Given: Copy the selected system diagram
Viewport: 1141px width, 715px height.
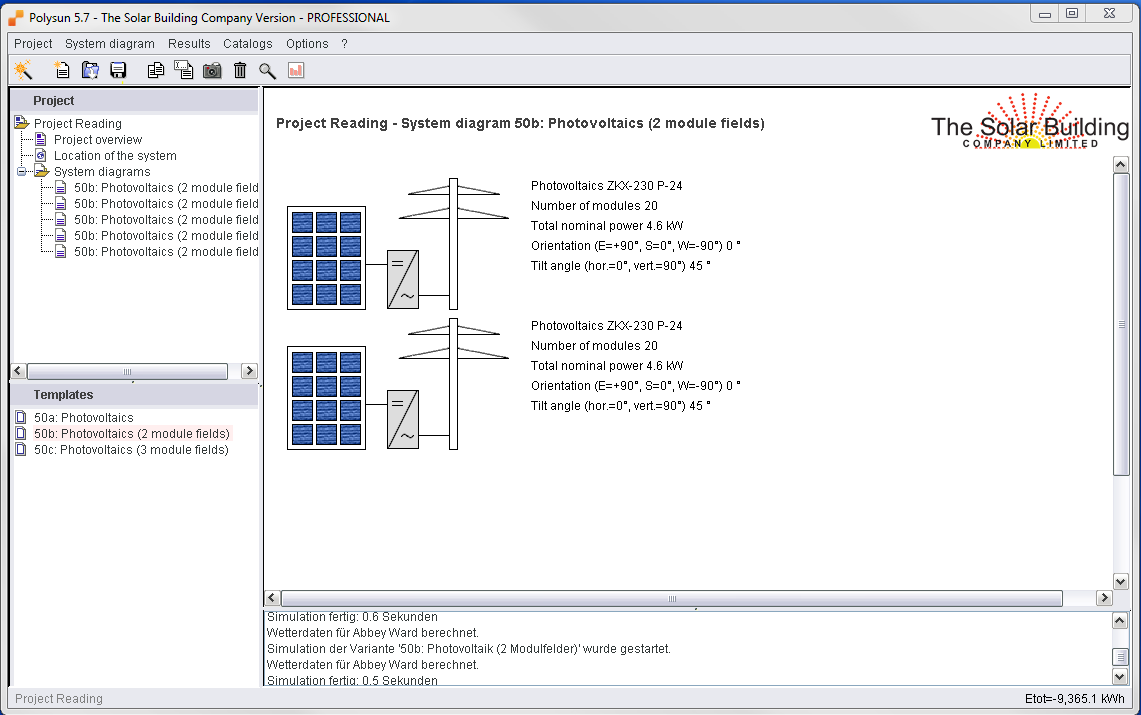Looking at the screenshot, I should [x=155, y=70].
